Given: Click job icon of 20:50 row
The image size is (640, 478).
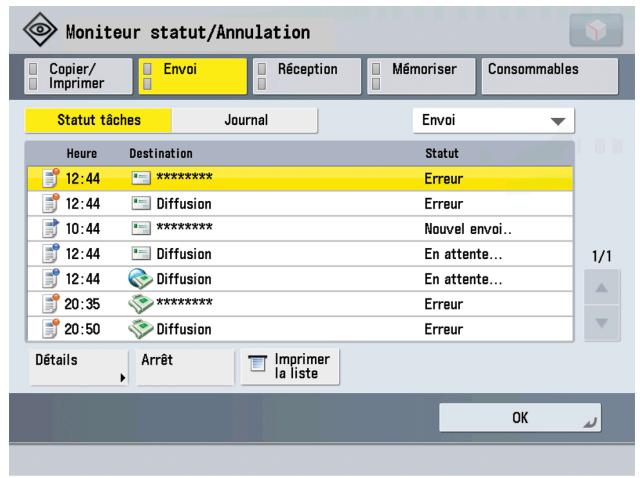Looking at the screenshot, I should click(x=51, y=329).
